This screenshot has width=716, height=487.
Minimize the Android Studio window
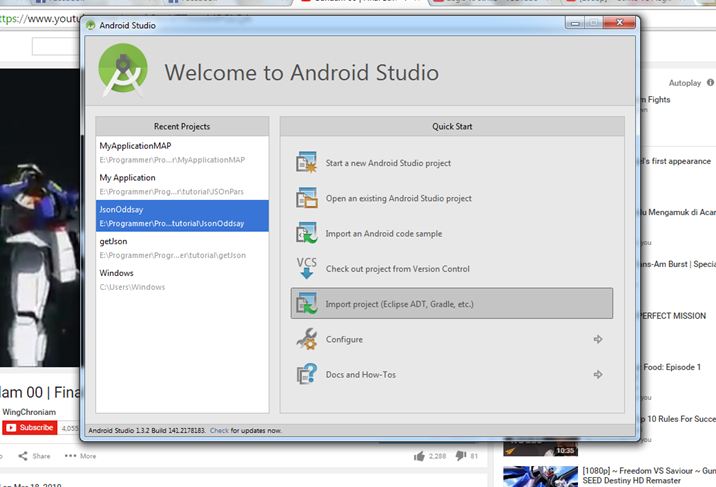pos(574,22)
